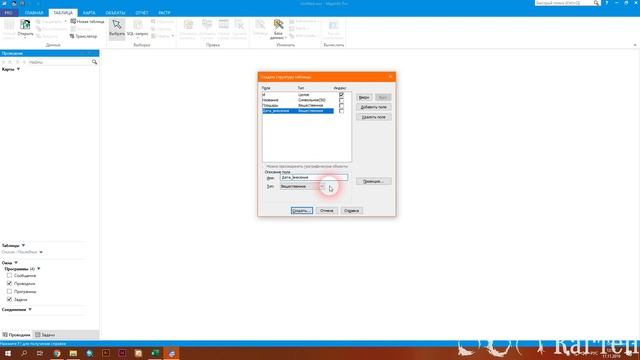Click the active MapInfo taskbar icon

171,353
